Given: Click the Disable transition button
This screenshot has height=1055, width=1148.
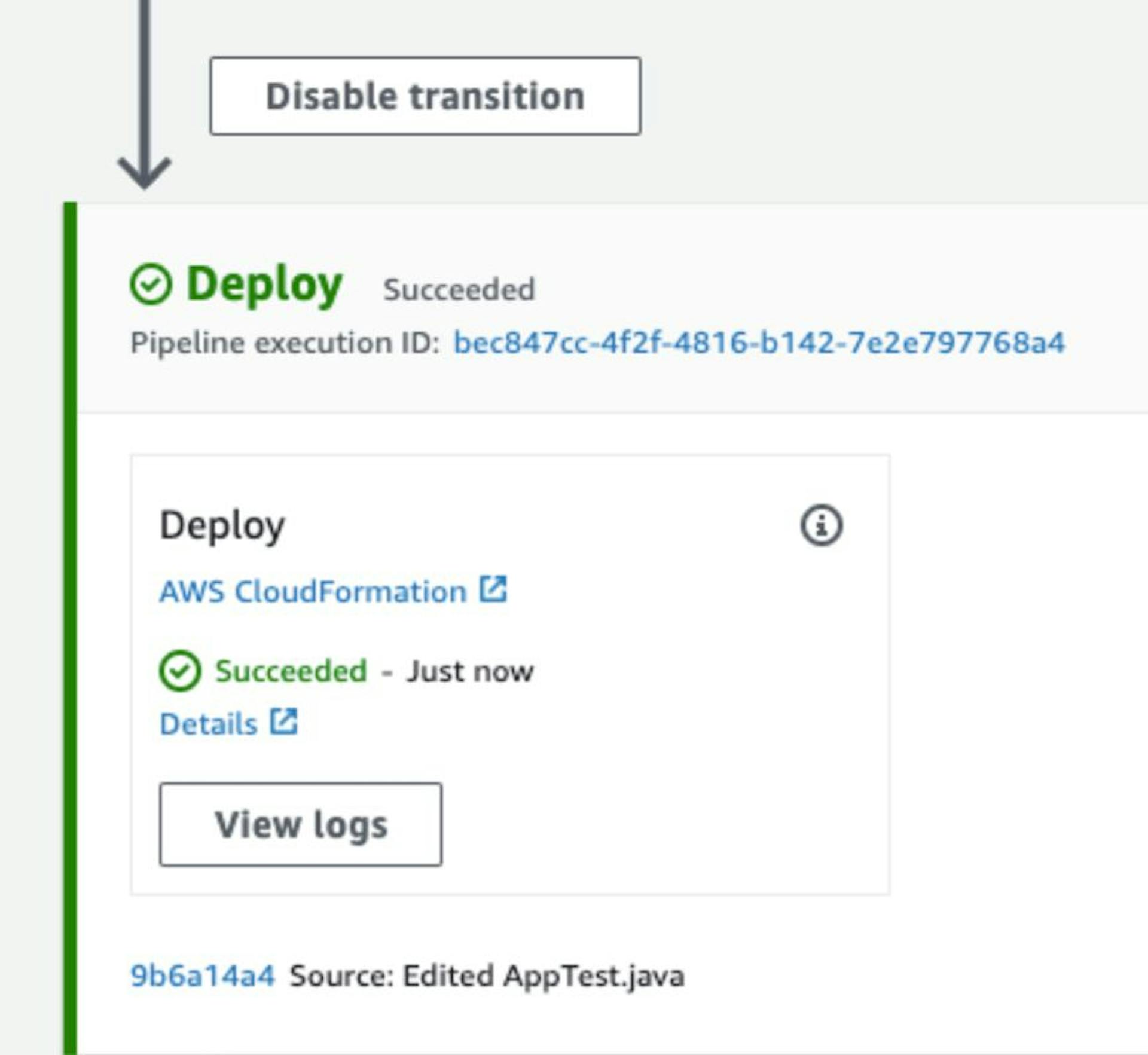Looking at the screenshot, I should (x=425, y=96).
